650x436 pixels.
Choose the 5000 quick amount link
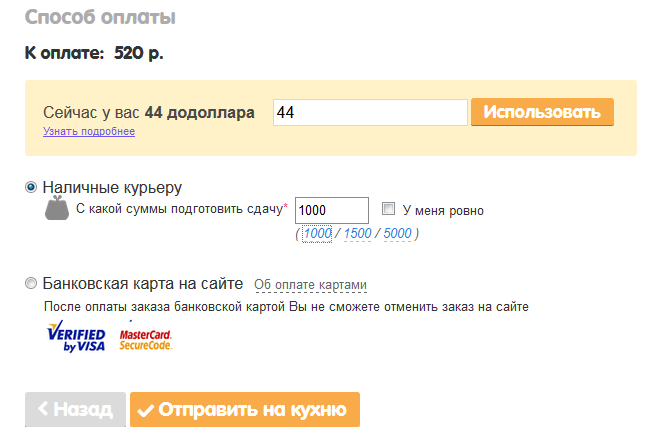[x=397, y=233]
